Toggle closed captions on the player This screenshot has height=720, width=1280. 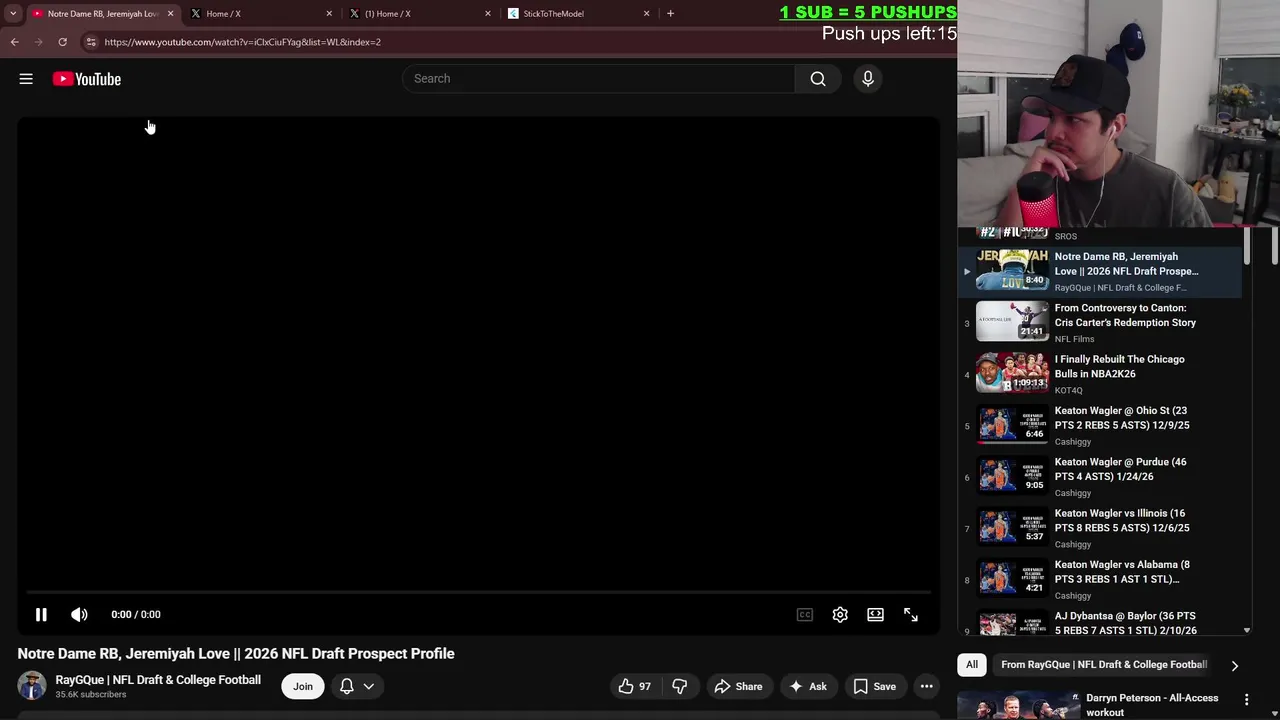click(x=805, y=615)
